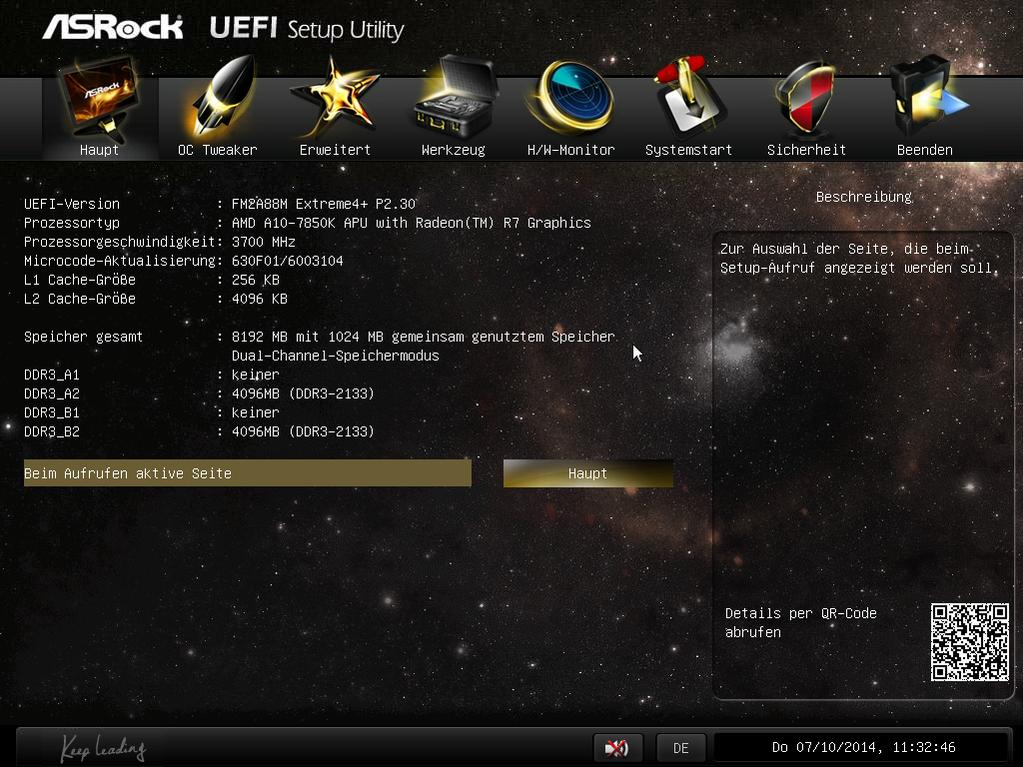Open the Sicherheit shield icon
1023x767 pixels.
tap(806, 98)
